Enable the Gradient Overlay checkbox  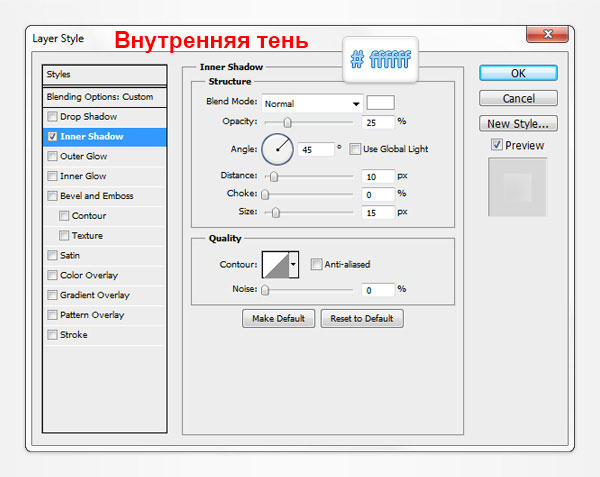[x=52, y=295]
